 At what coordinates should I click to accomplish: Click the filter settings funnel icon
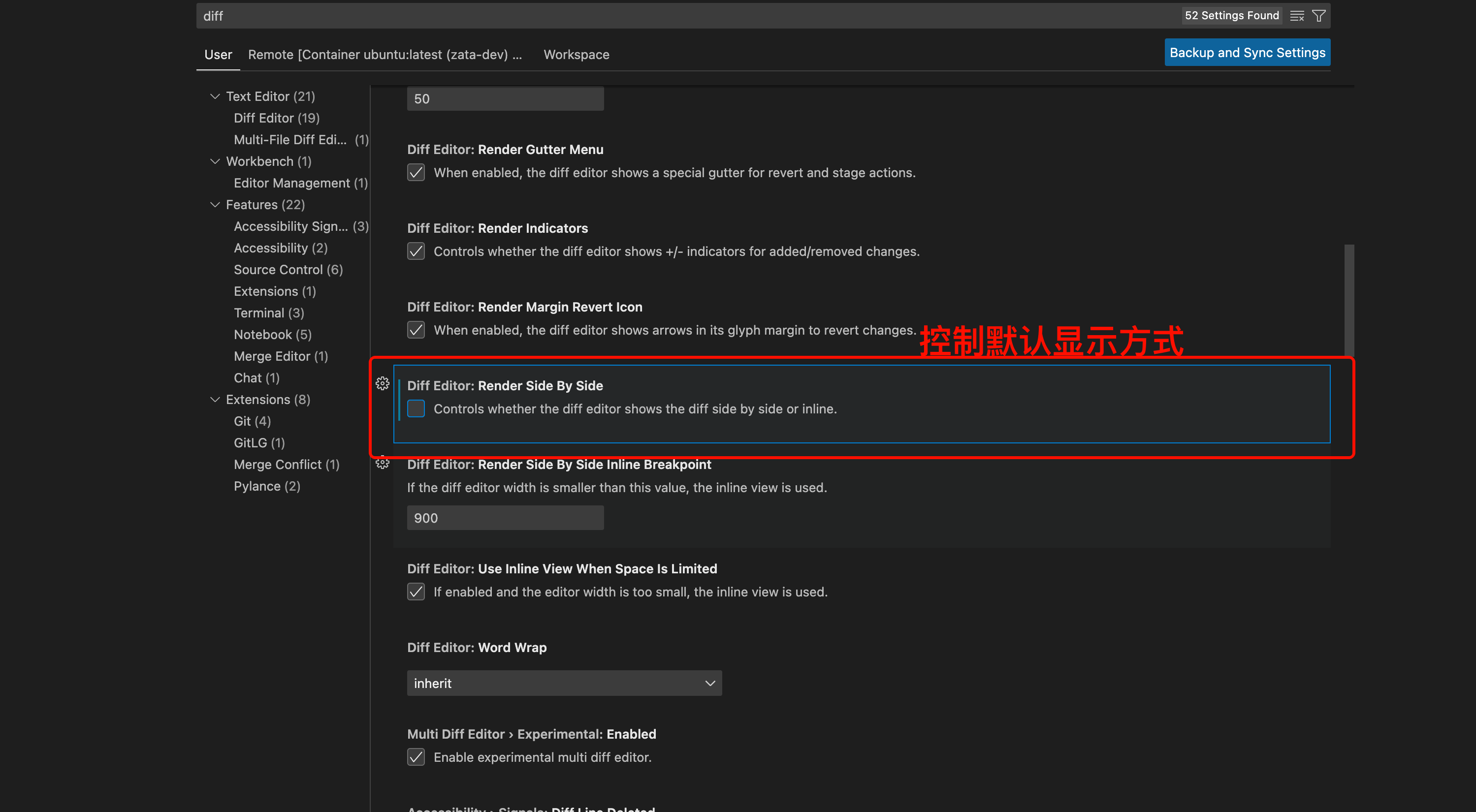coord(1318,16)
